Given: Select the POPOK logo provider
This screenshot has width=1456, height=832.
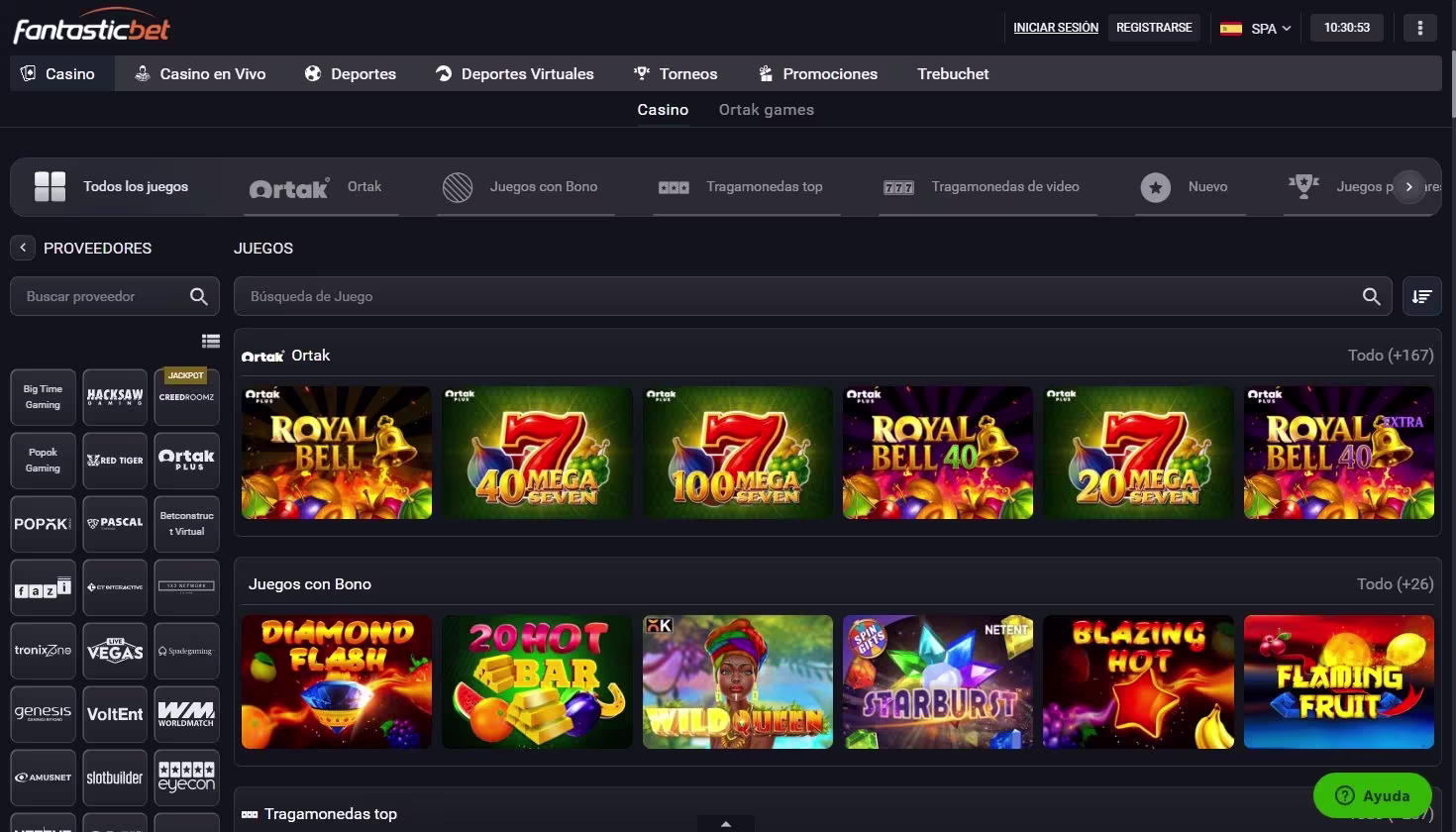Looking at the screenshot, I should tap(43, 524).
